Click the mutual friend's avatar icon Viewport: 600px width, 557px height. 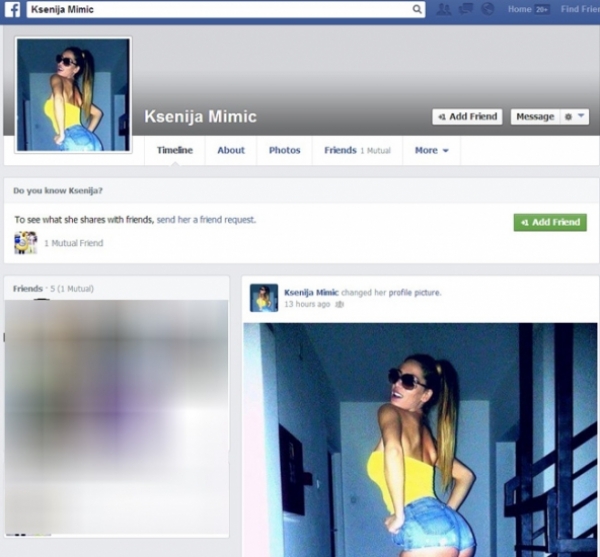pos(26,243)
